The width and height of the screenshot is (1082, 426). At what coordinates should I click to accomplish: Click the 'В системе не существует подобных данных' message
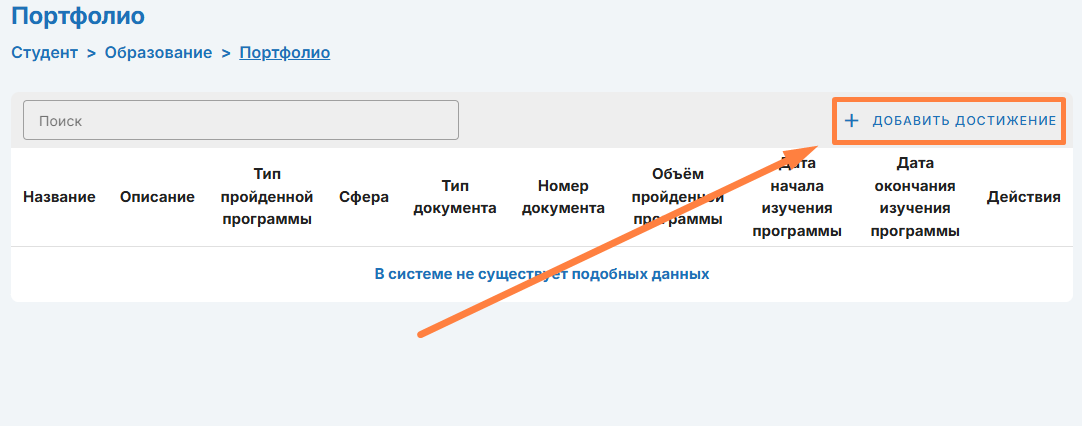point(541,274)
